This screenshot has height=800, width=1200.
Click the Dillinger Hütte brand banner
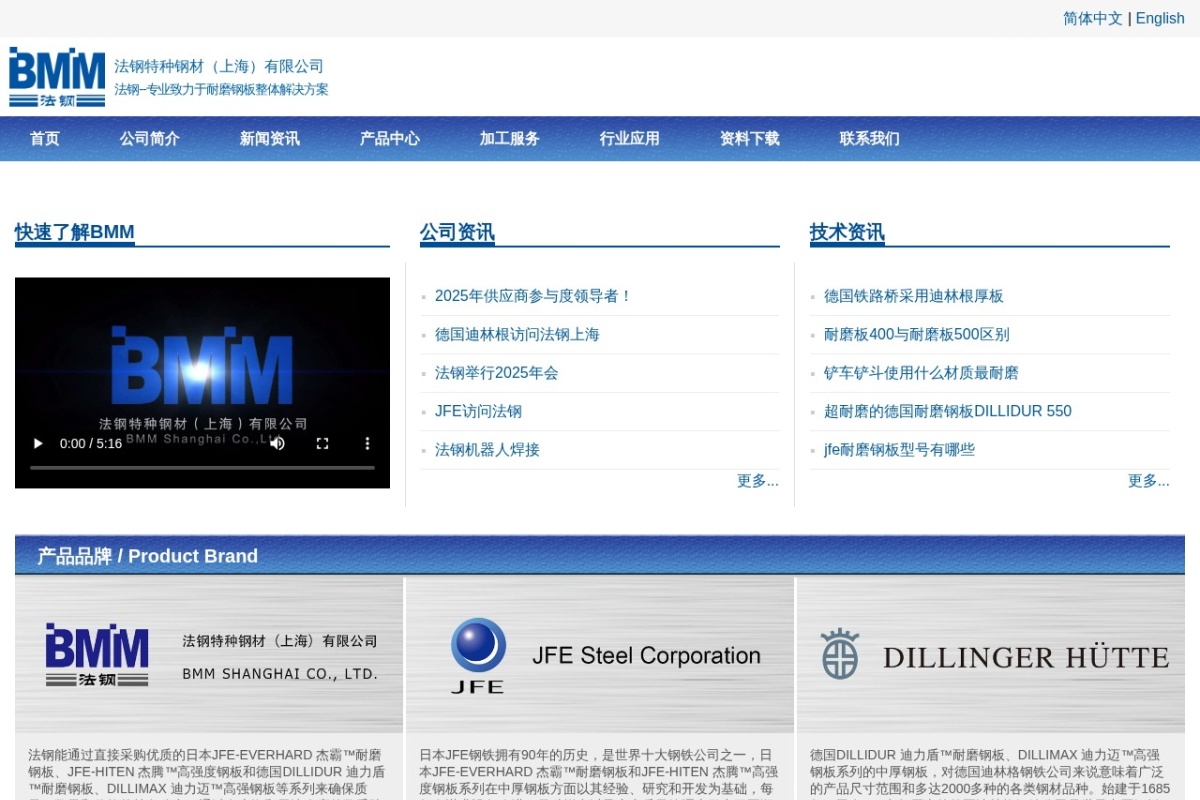pyautogui.click(x=991, y=655)
